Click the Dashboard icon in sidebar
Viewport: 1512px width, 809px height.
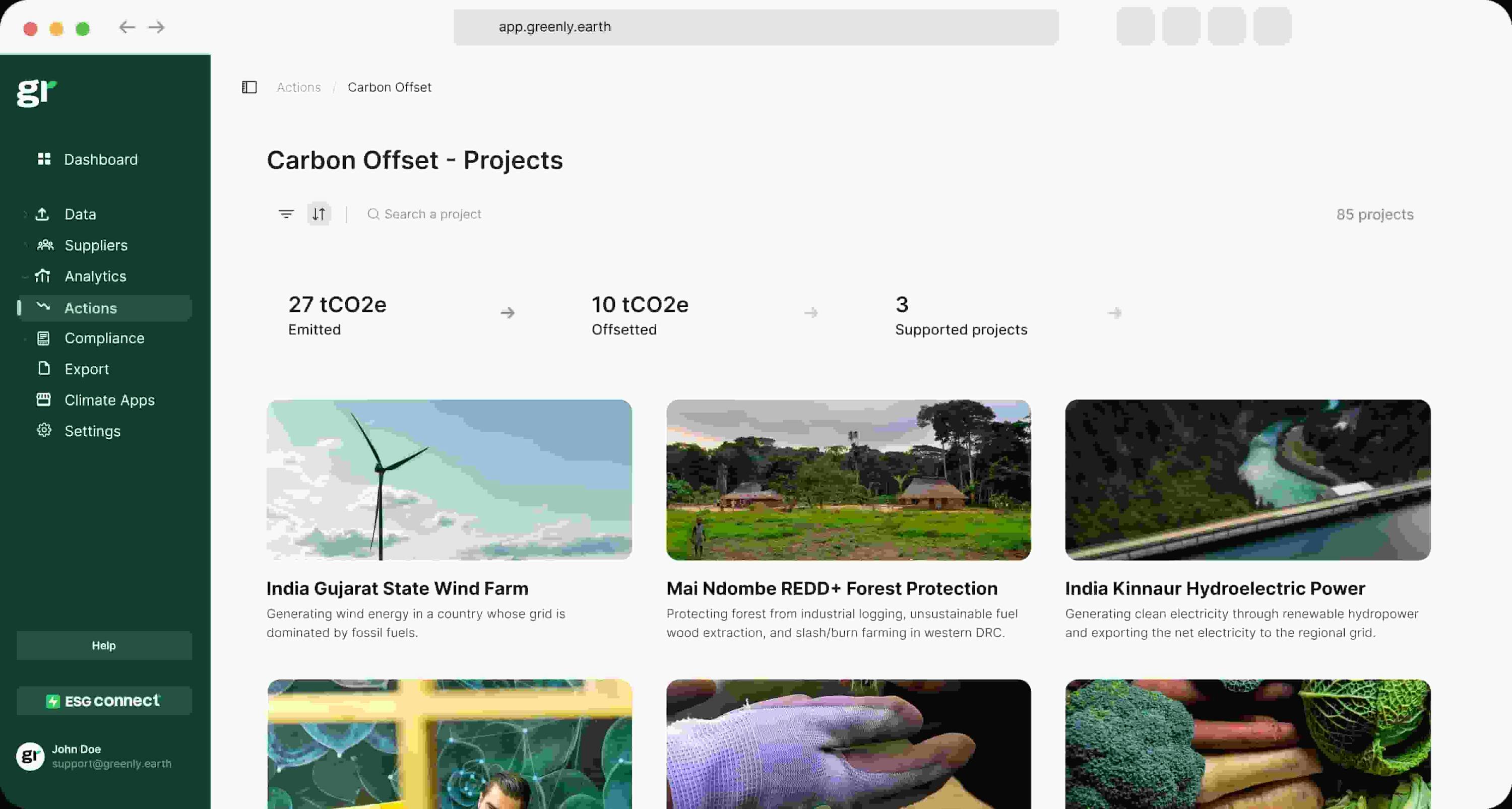(x=44, y=159)
